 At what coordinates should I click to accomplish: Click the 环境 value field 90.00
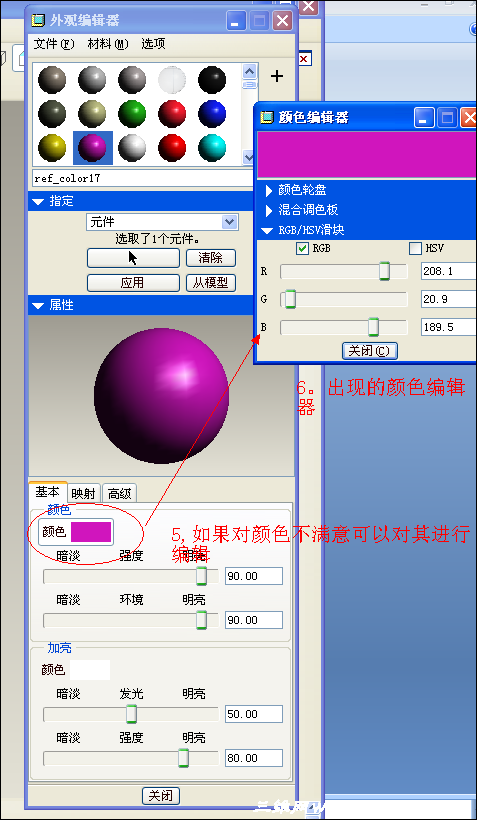tap(254, 620)
